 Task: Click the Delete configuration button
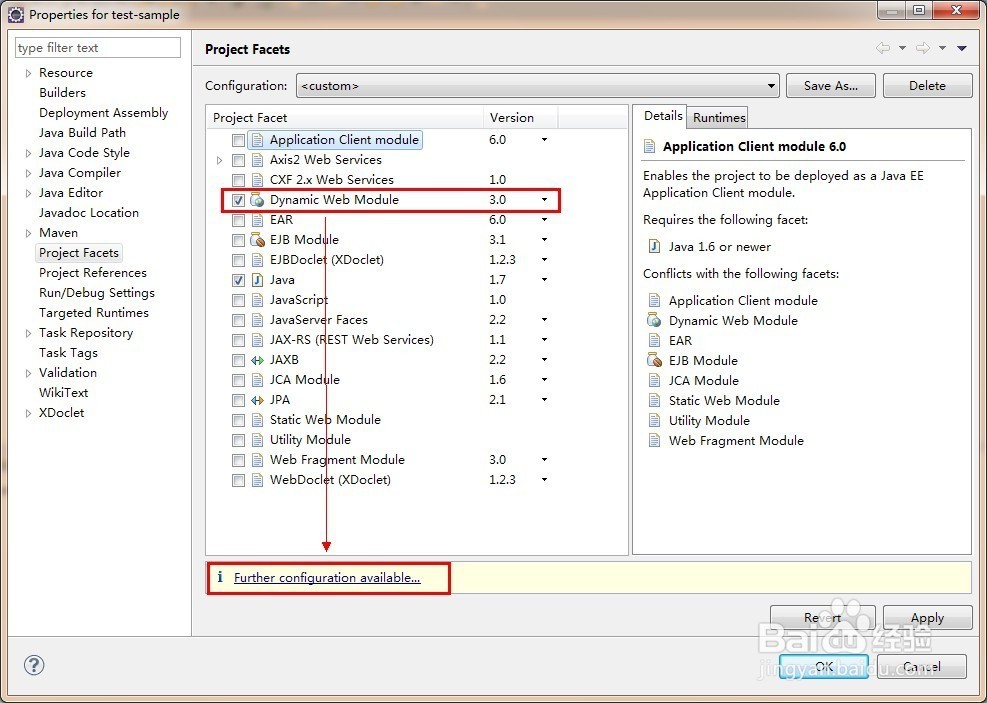(x=927, y=86)
